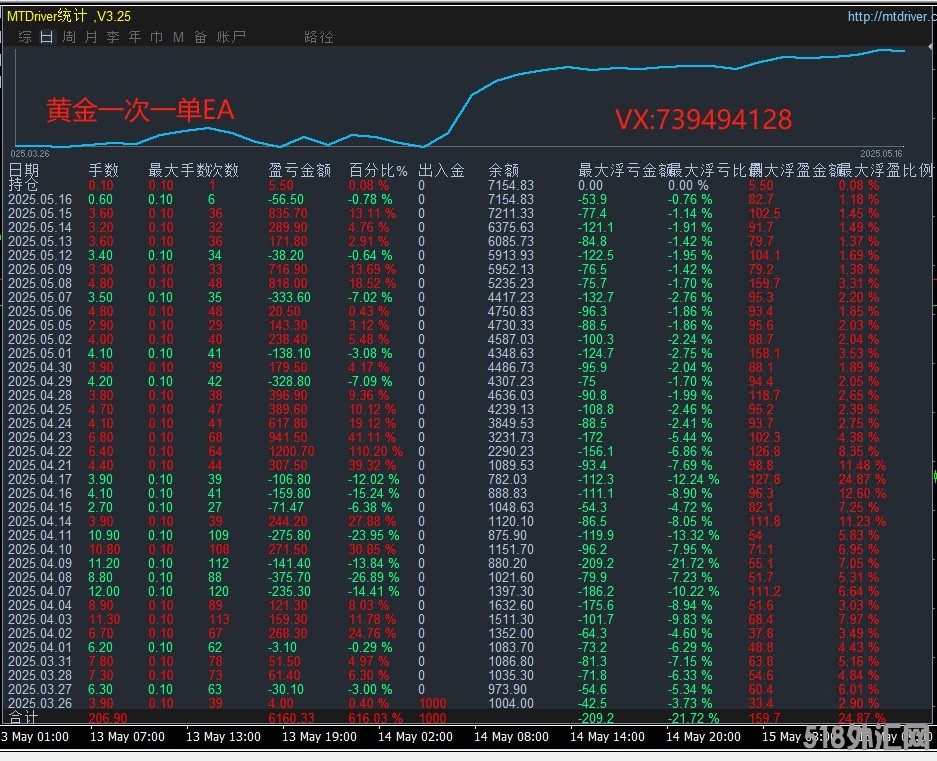Click total percentage 616.03 %
The height and width of the screenshot is (761, 937).
pos(375,717)
